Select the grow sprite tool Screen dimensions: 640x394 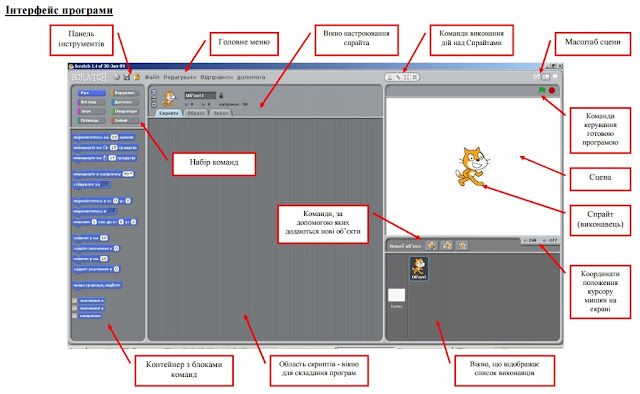[407, 77]
